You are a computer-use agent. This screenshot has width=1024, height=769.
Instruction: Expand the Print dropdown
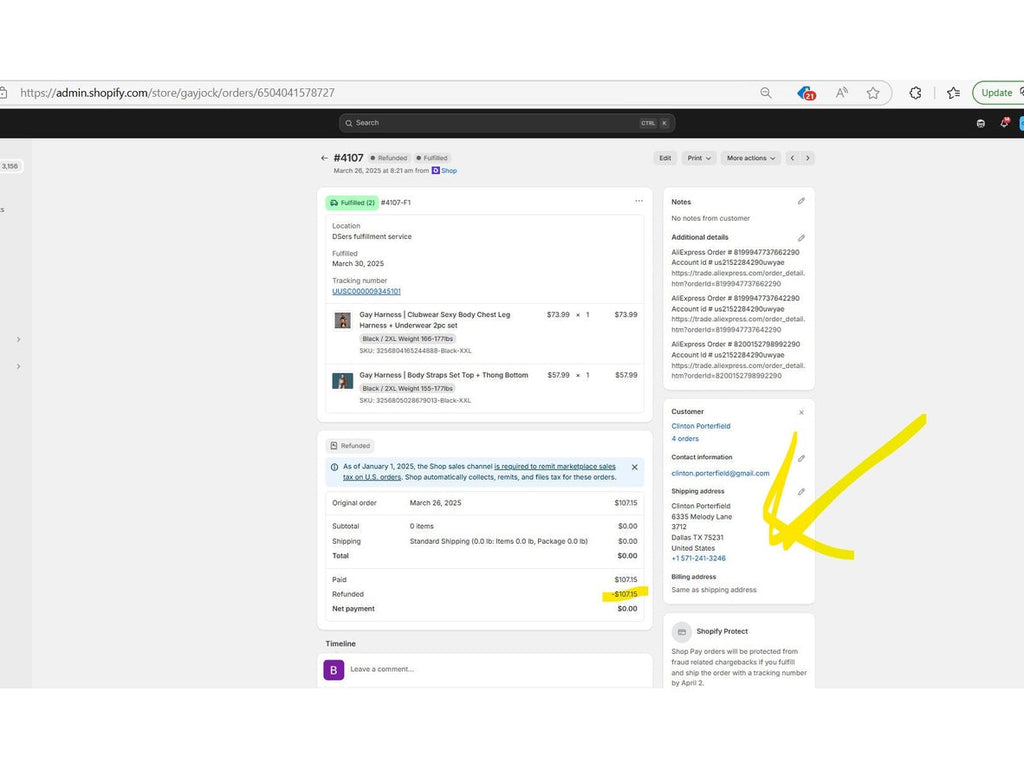[x=698, y=158]
